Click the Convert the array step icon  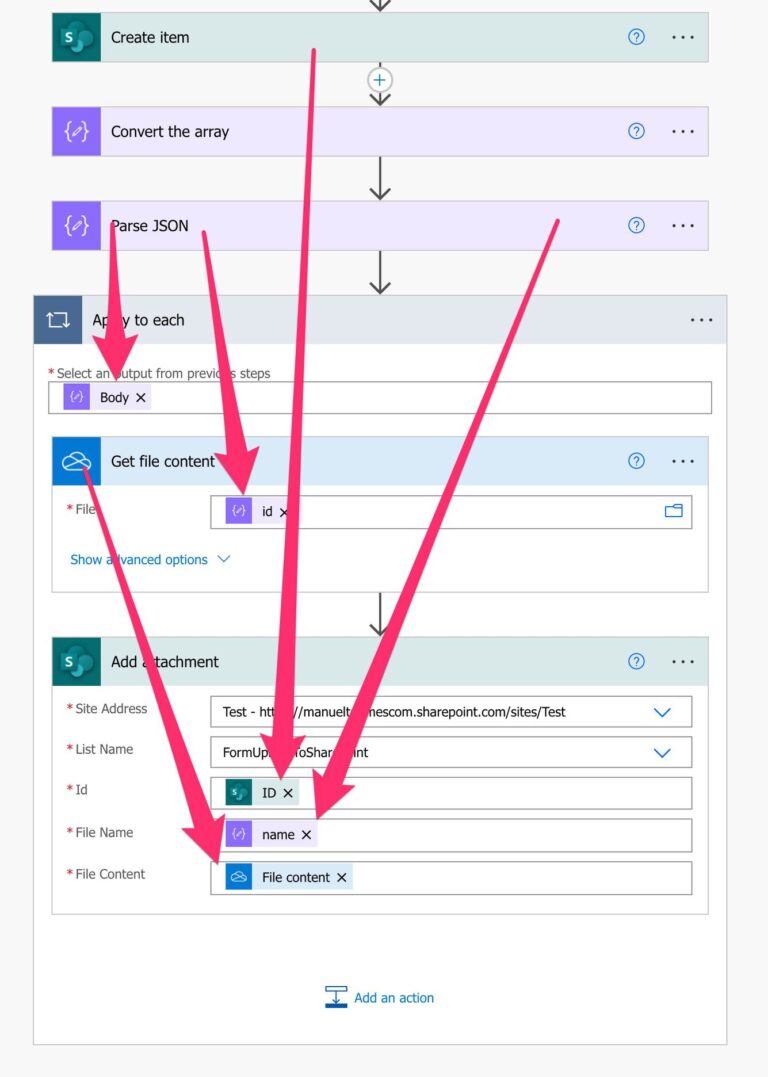[76, 130]
